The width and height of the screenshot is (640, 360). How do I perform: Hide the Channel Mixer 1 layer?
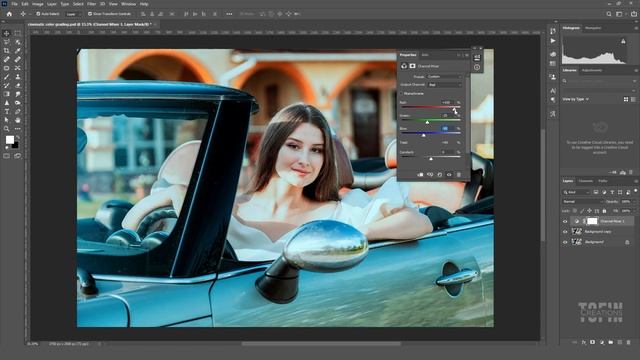coord(565,221)
